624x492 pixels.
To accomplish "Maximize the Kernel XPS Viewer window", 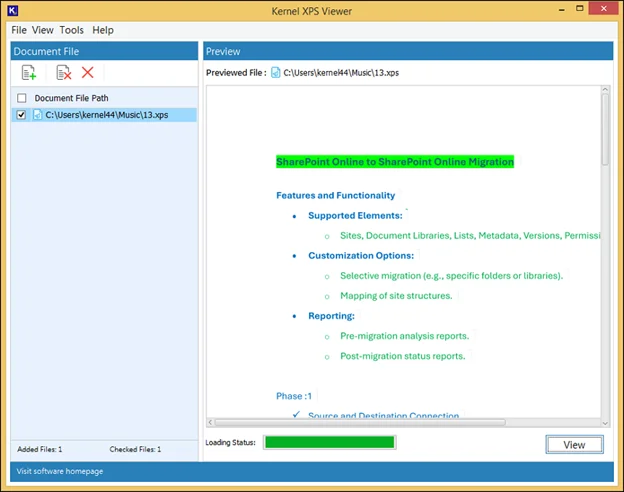I will 580,9.
